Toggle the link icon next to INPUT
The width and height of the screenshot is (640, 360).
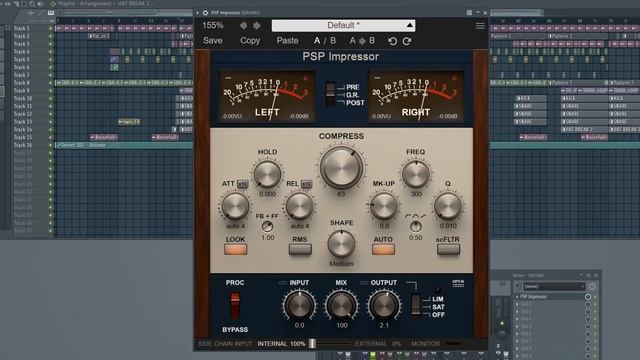coord(282,283)
